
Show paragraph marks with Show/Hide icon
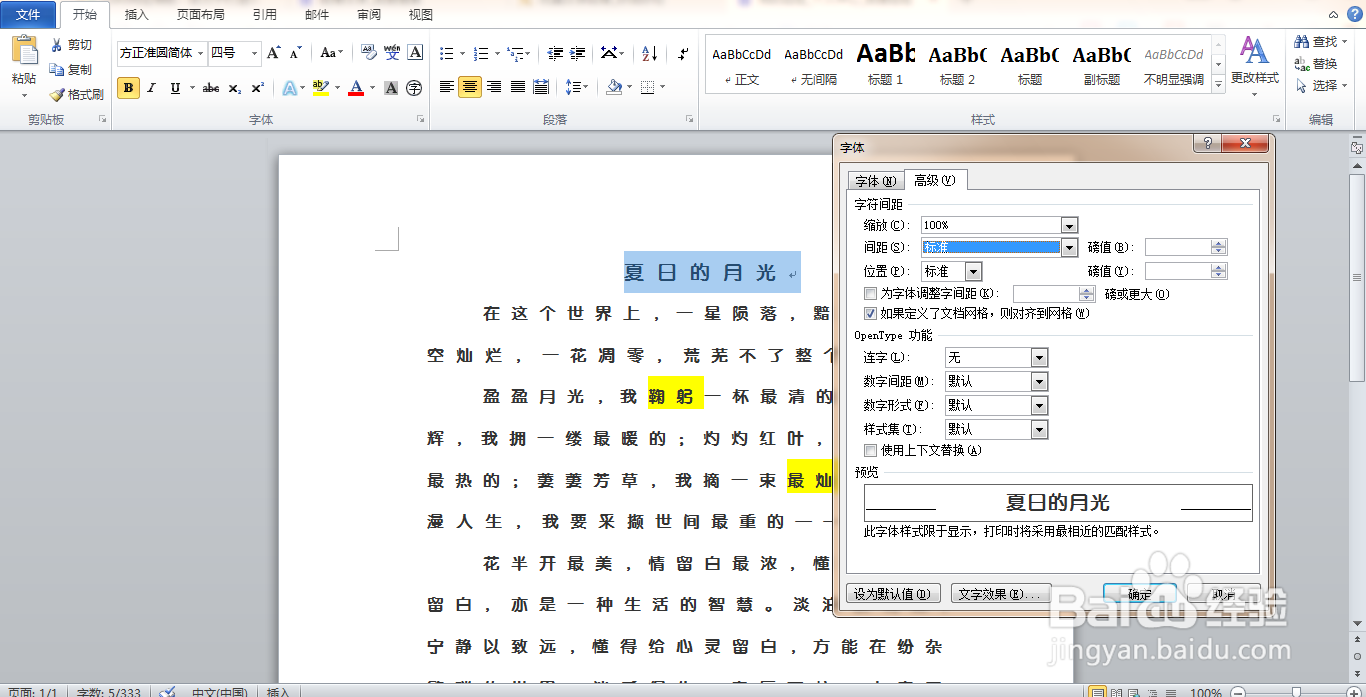pos(680,54)
